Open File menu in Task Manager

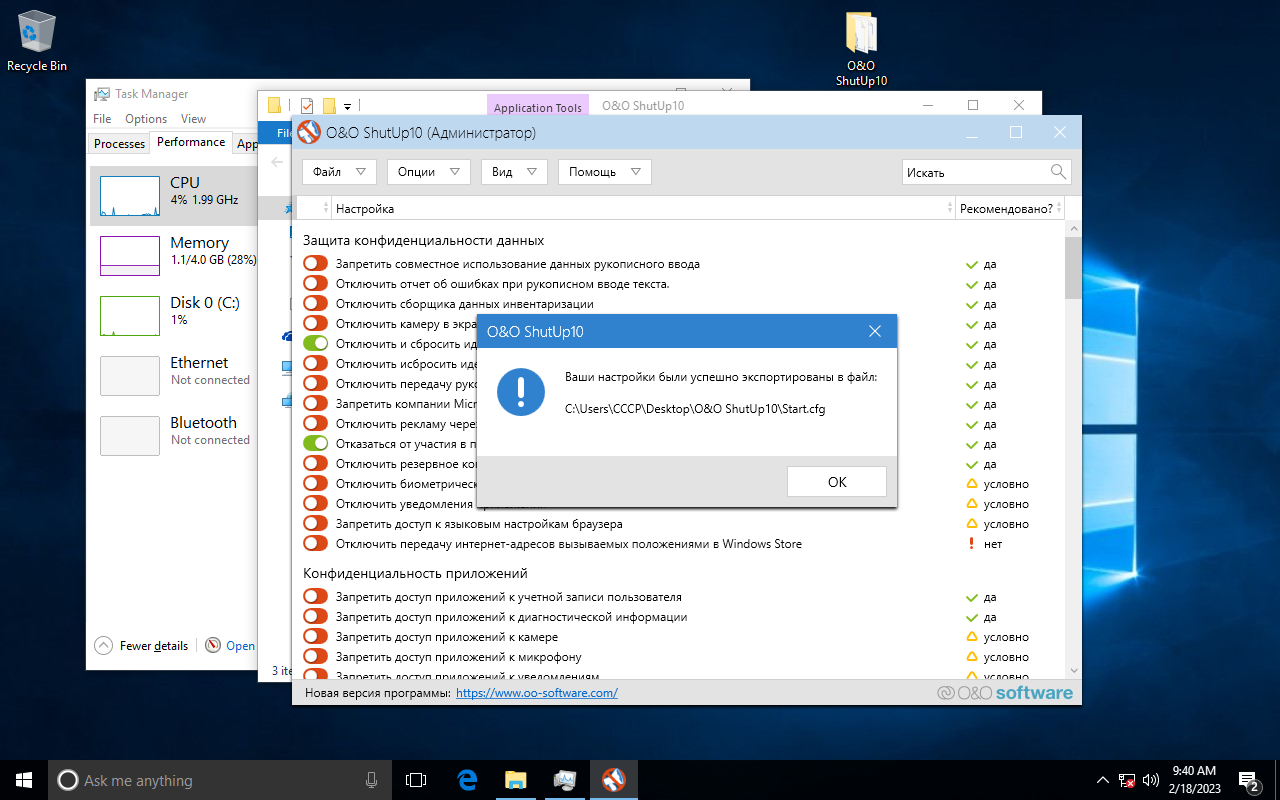[103, 118]
